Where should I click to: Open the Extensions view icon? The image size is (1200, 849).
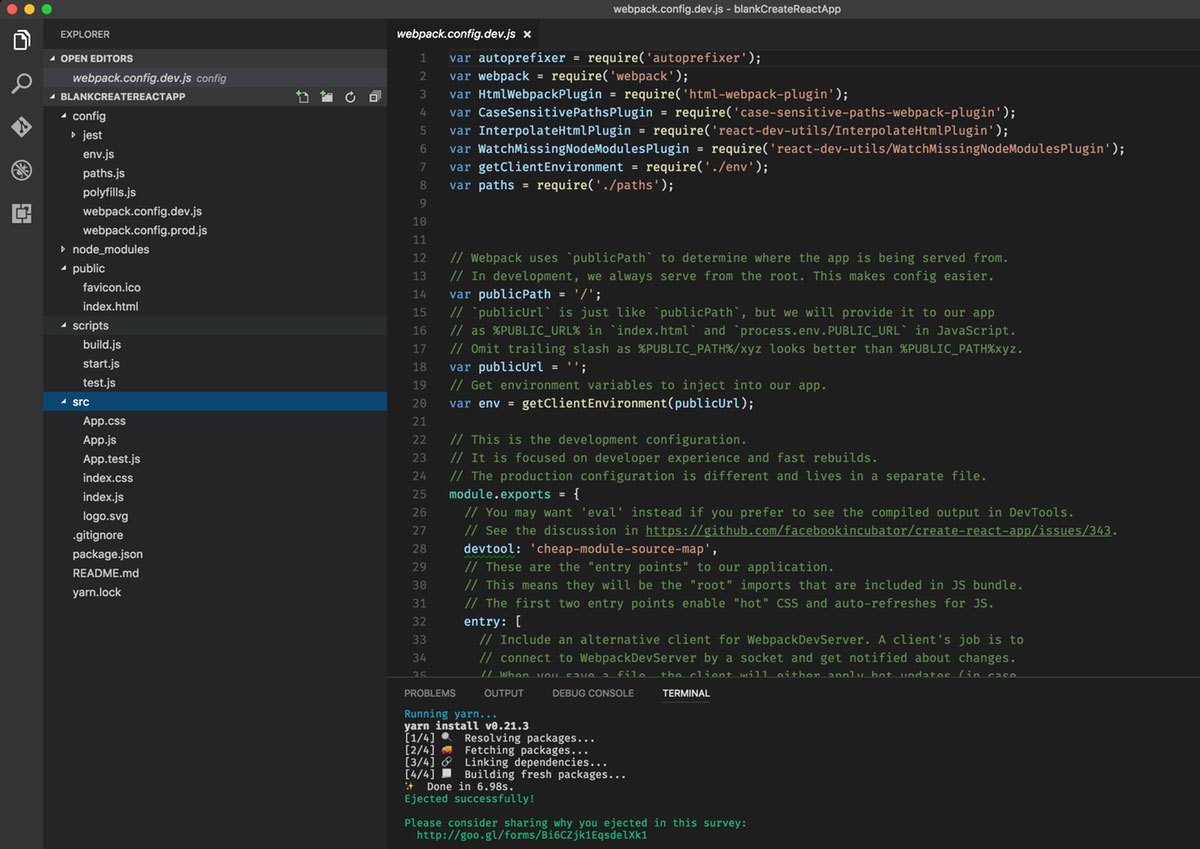click(x=21, y=213)
